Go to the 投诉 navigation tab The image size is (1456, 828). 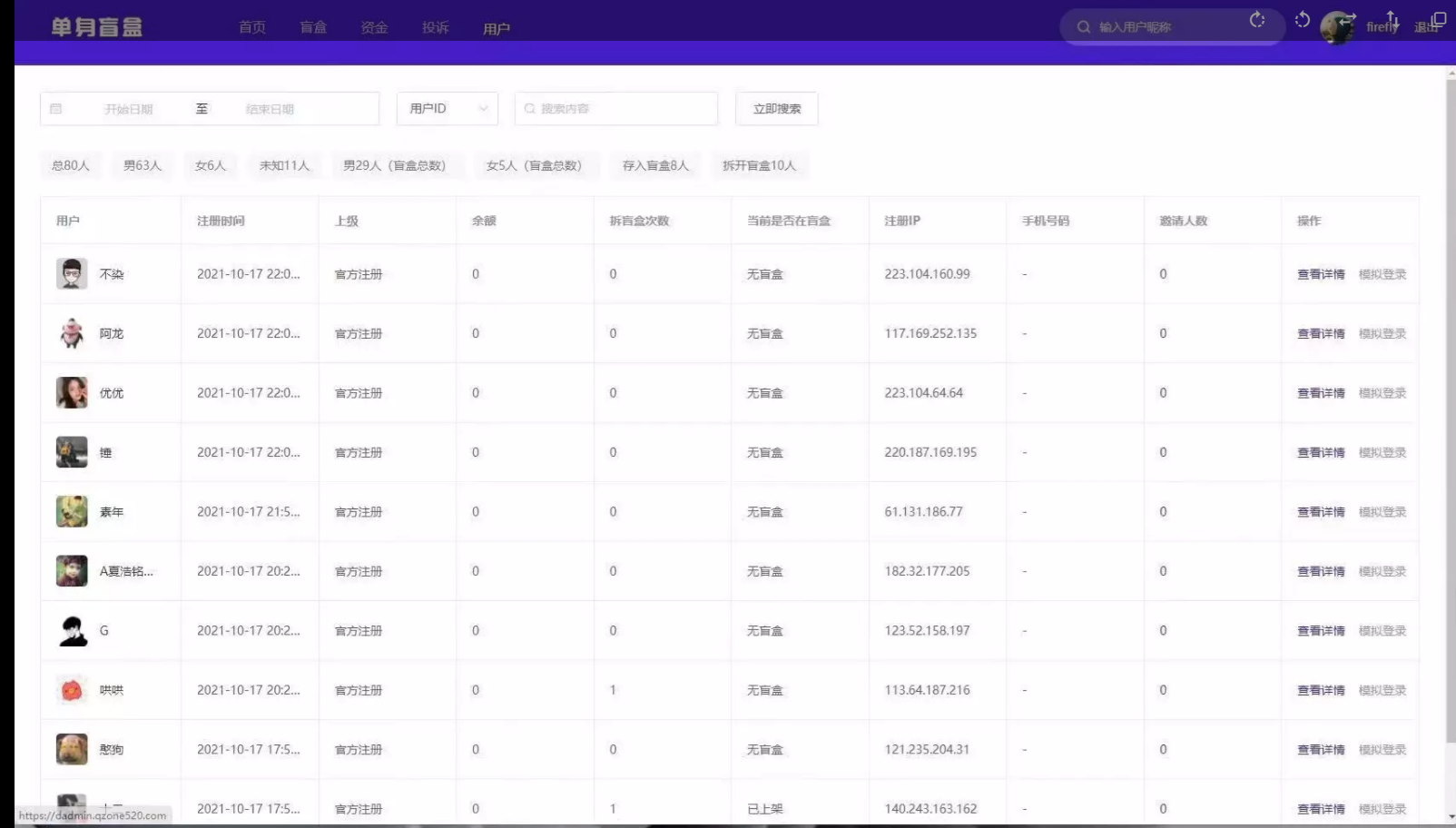(x=436, y=28)
